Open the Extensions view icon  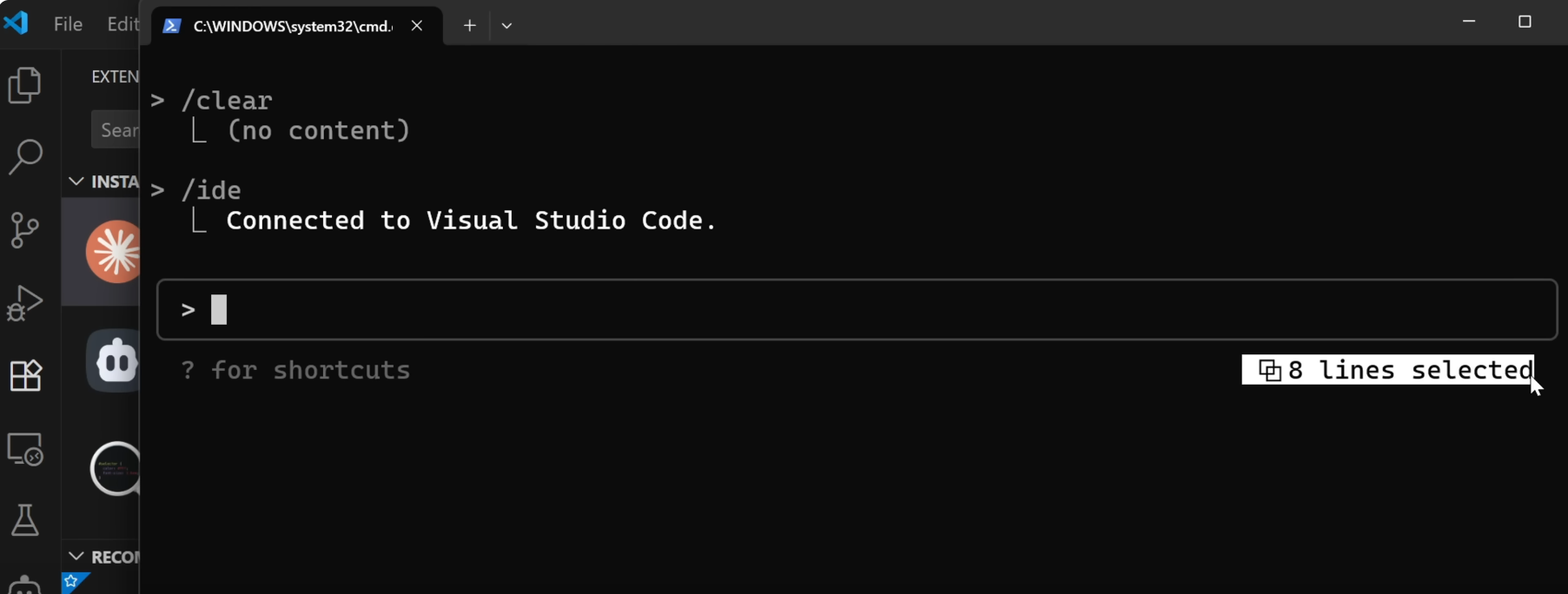pyautogui.click(x=25, y=375)
